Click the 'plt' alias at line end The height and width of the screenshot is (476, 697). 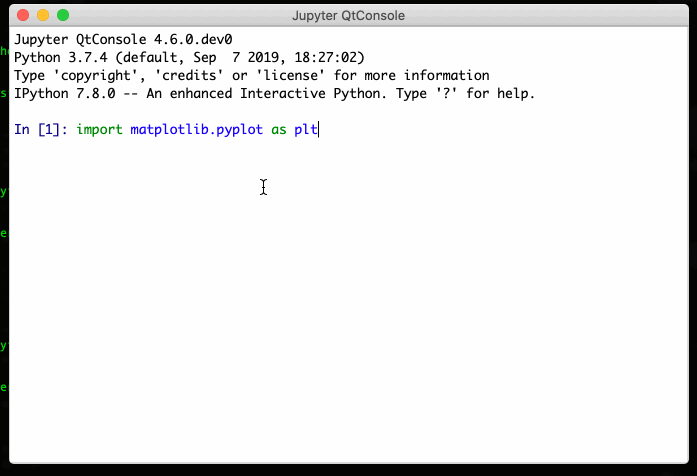[x=306, y=130]
